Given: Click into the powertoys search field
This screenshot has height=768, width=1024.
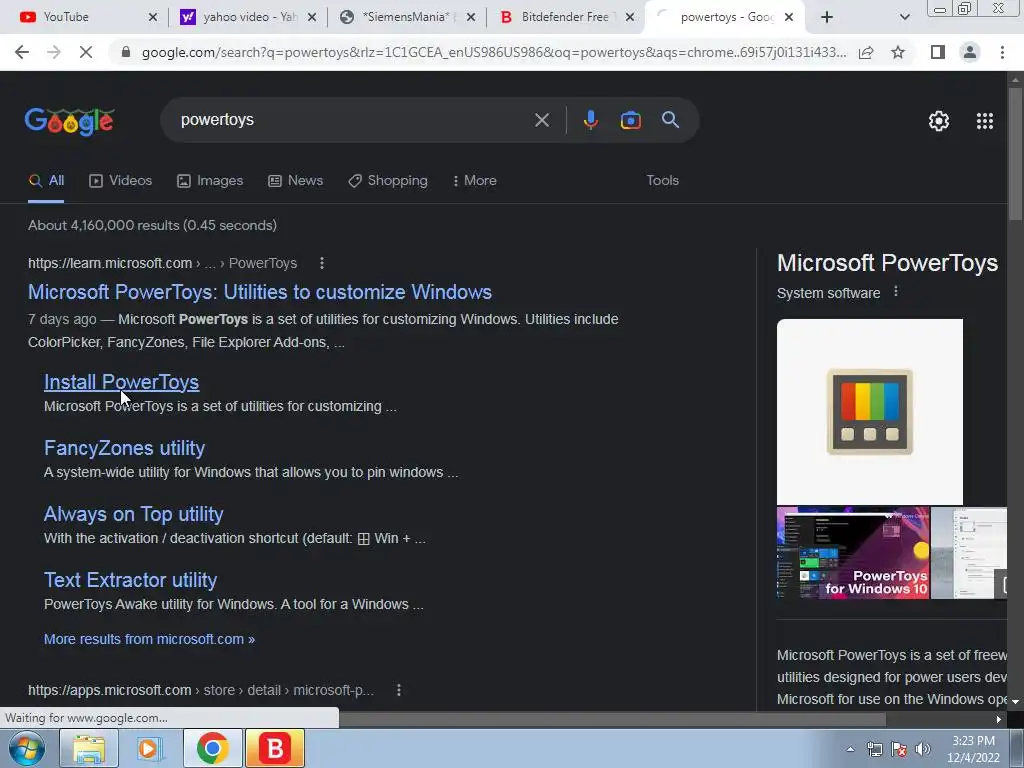Looking at the screenshot, I should coord(353,120).
